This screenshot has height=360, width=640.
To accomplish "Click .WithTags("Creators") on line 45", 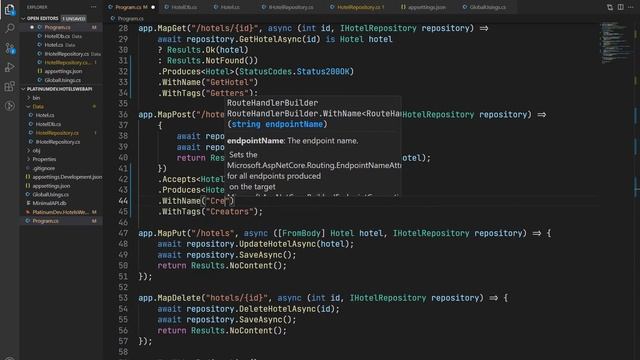I will pyautogui.click(x=210, y=212).
